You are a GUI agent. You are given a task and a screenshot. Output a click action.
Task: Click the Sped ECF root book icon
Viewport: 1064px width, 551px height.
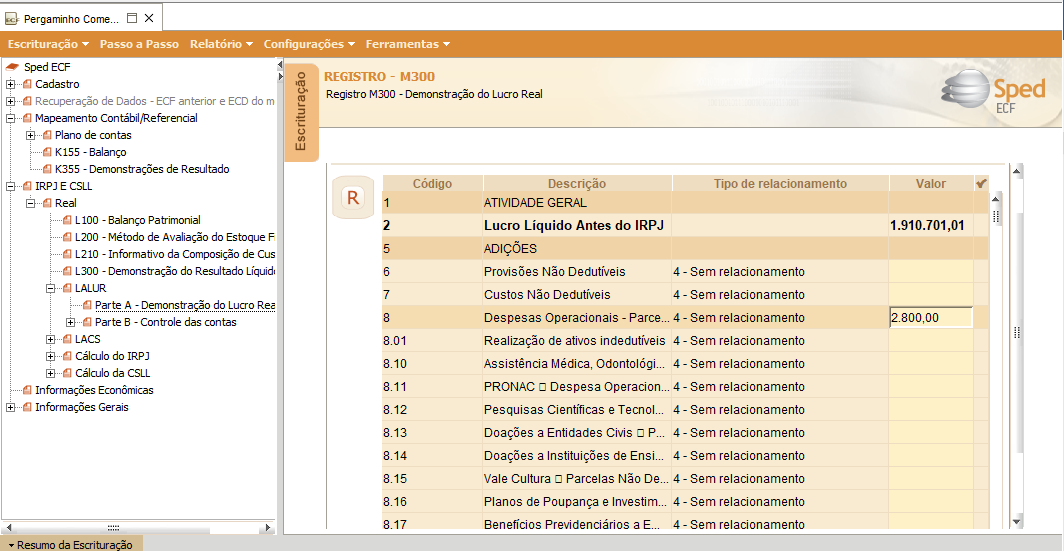click(13, 67)
